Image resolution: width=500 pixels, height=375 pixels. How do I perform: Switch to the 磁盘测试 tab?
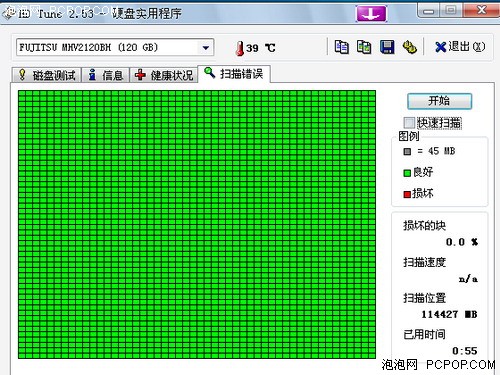click(46, 75)
